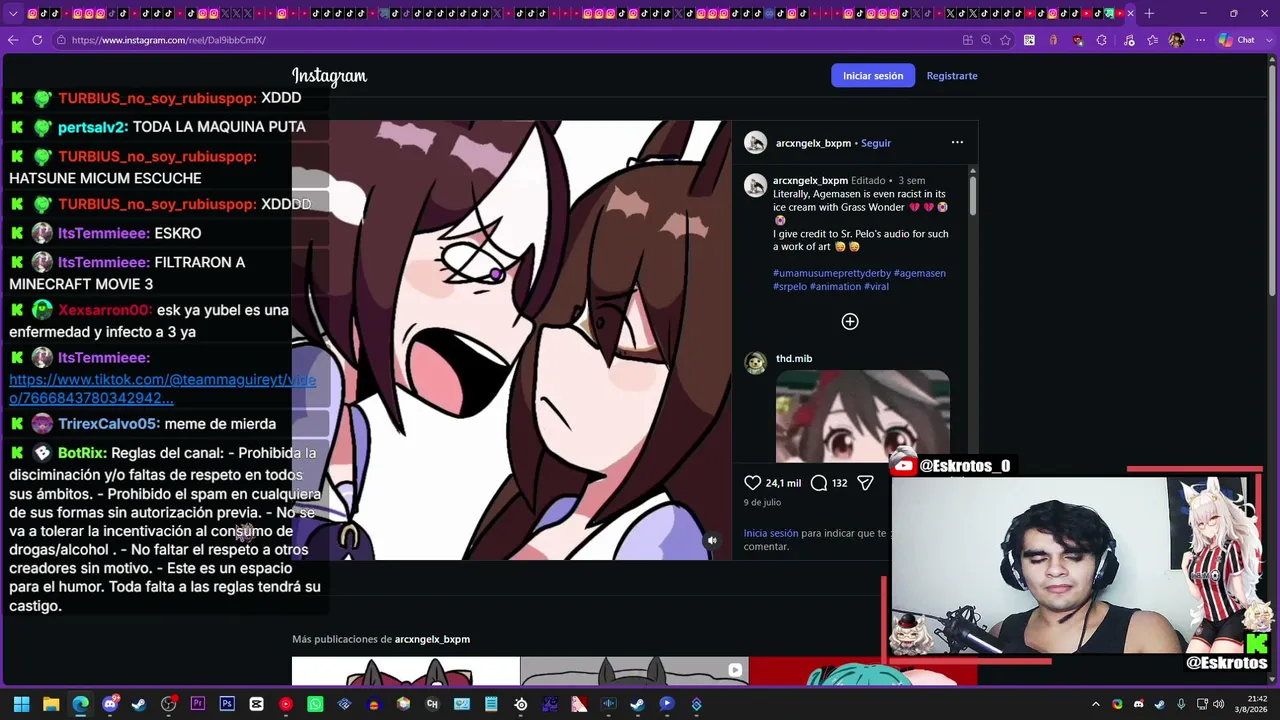
Task: Add this page to favorites with the star
Action: [x=1005, y=40]
